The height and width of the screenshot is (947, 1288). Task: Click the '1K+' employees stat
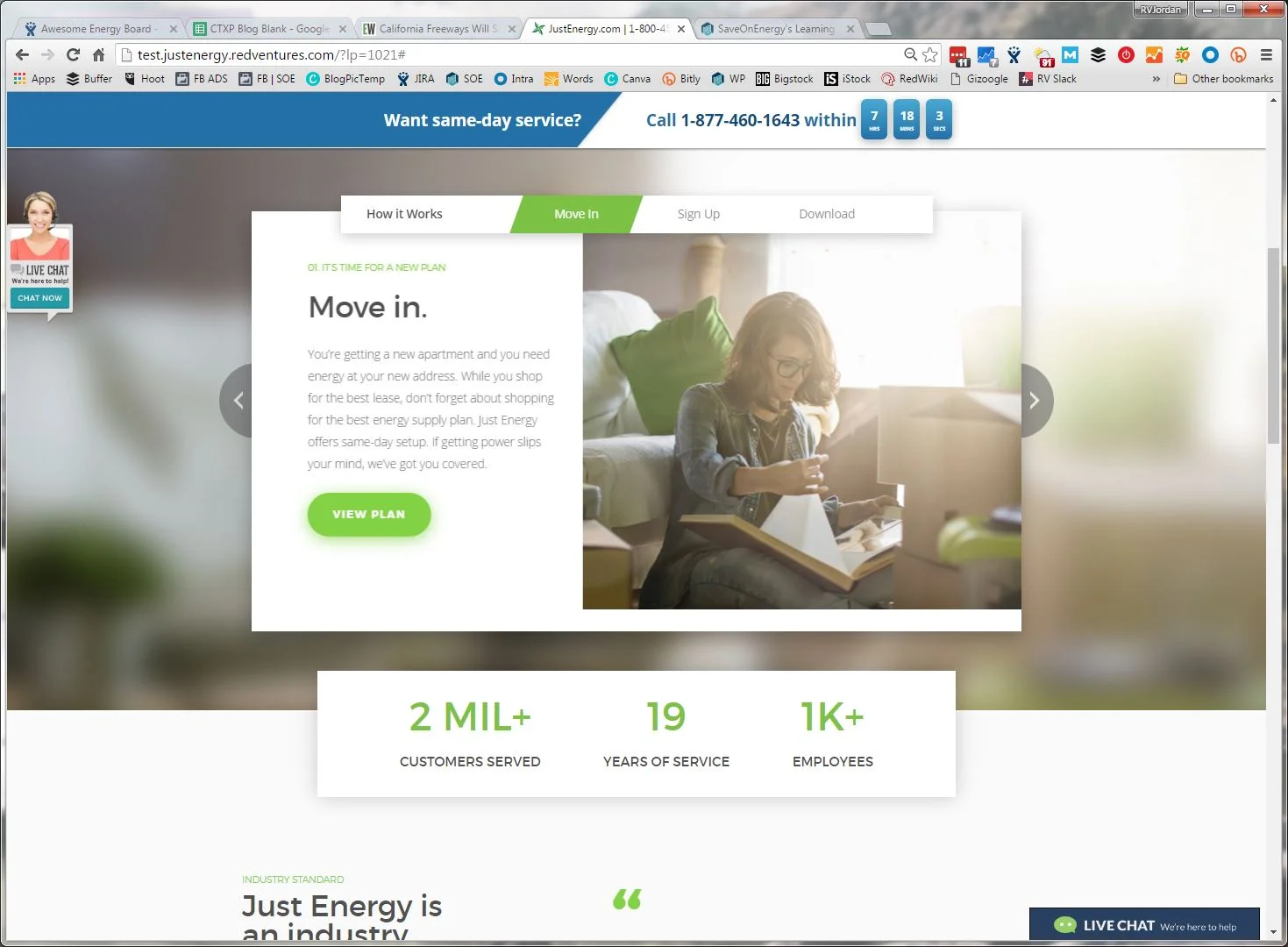[832, 717]
